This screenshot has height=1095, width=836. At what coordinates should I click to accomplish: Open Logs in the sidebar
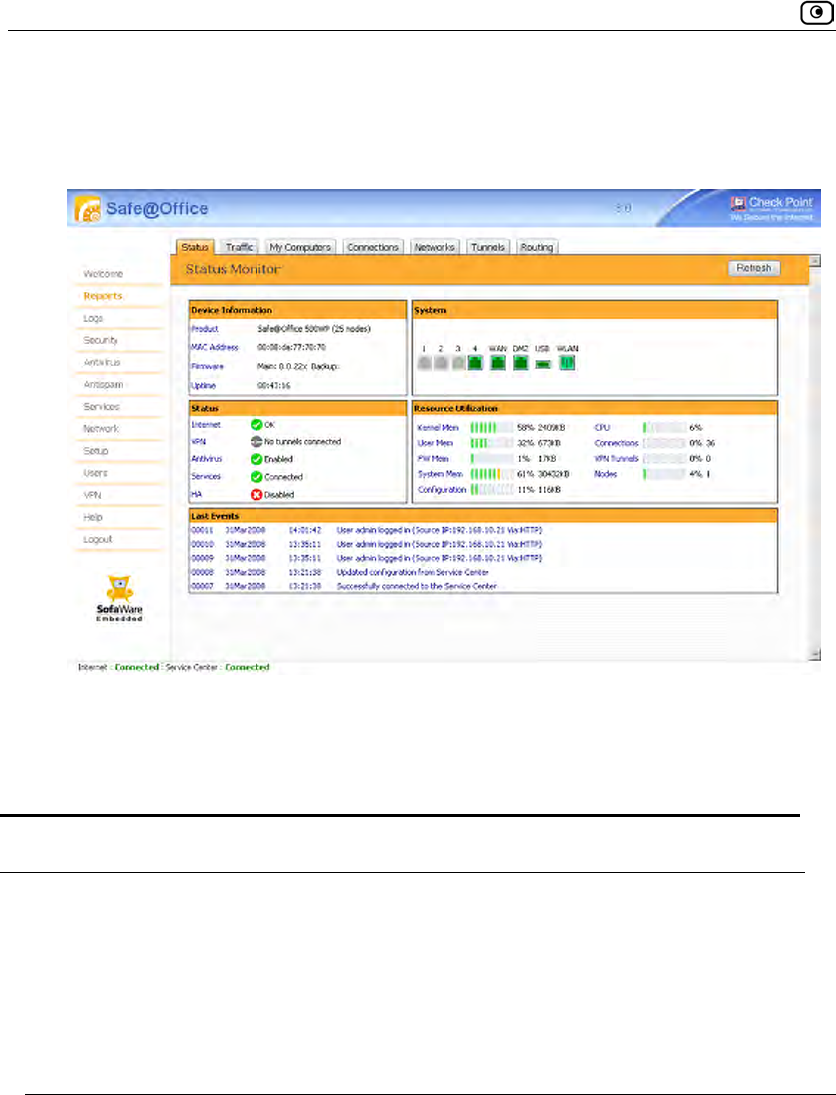93,318
